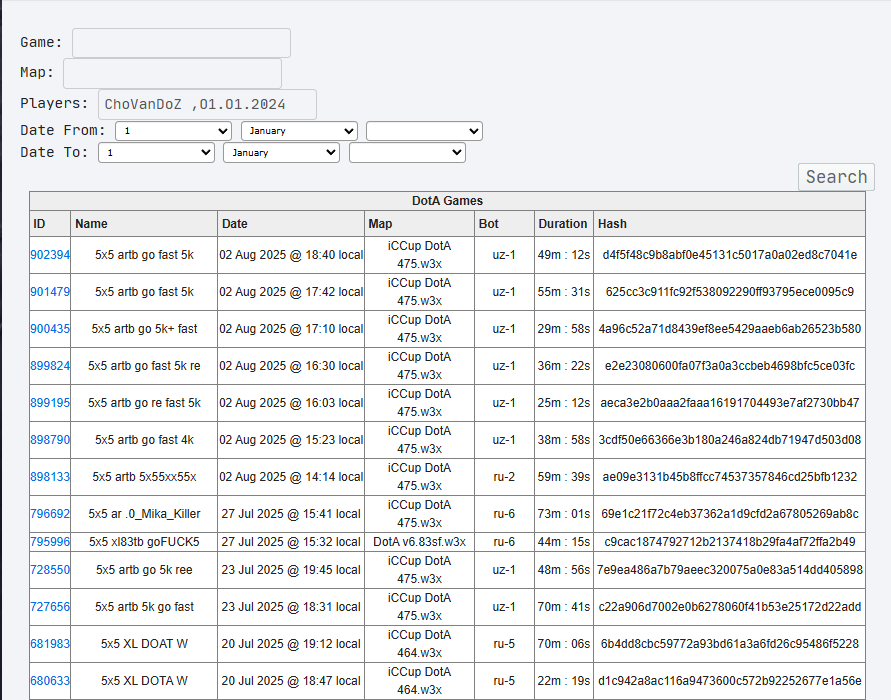Open the Date To month dropdown
This screenshot has width=891, height=700.
281,152
